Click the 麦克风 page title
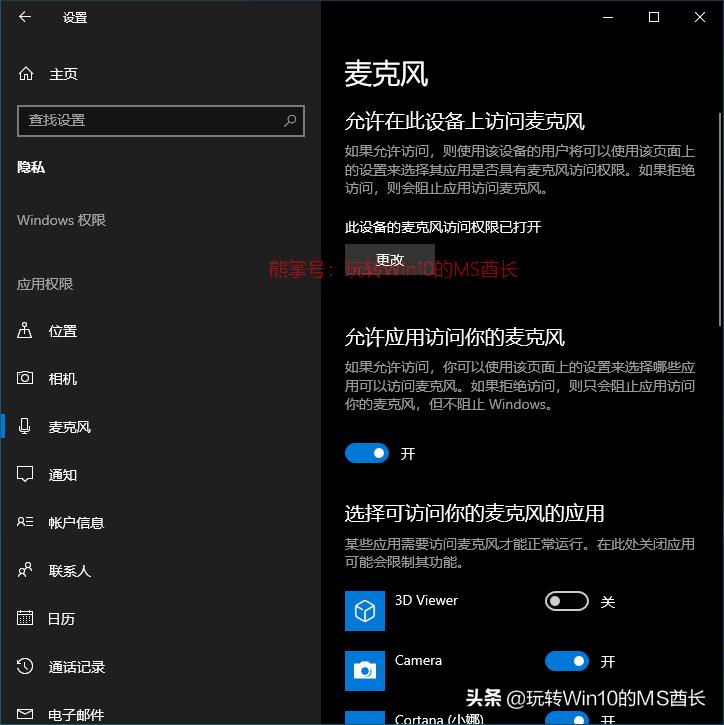 click(387, 74)
